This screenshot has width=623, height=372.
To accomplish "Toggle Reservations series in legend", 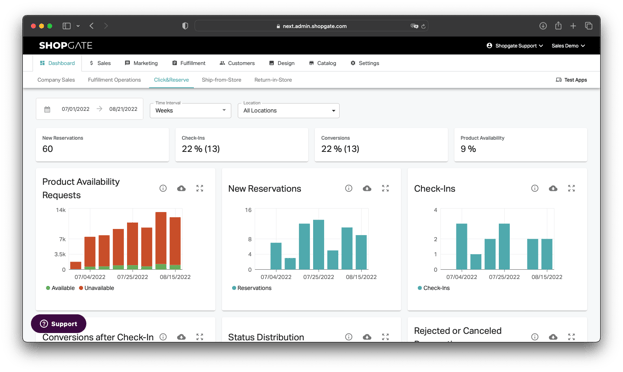I will click(252, 288).
